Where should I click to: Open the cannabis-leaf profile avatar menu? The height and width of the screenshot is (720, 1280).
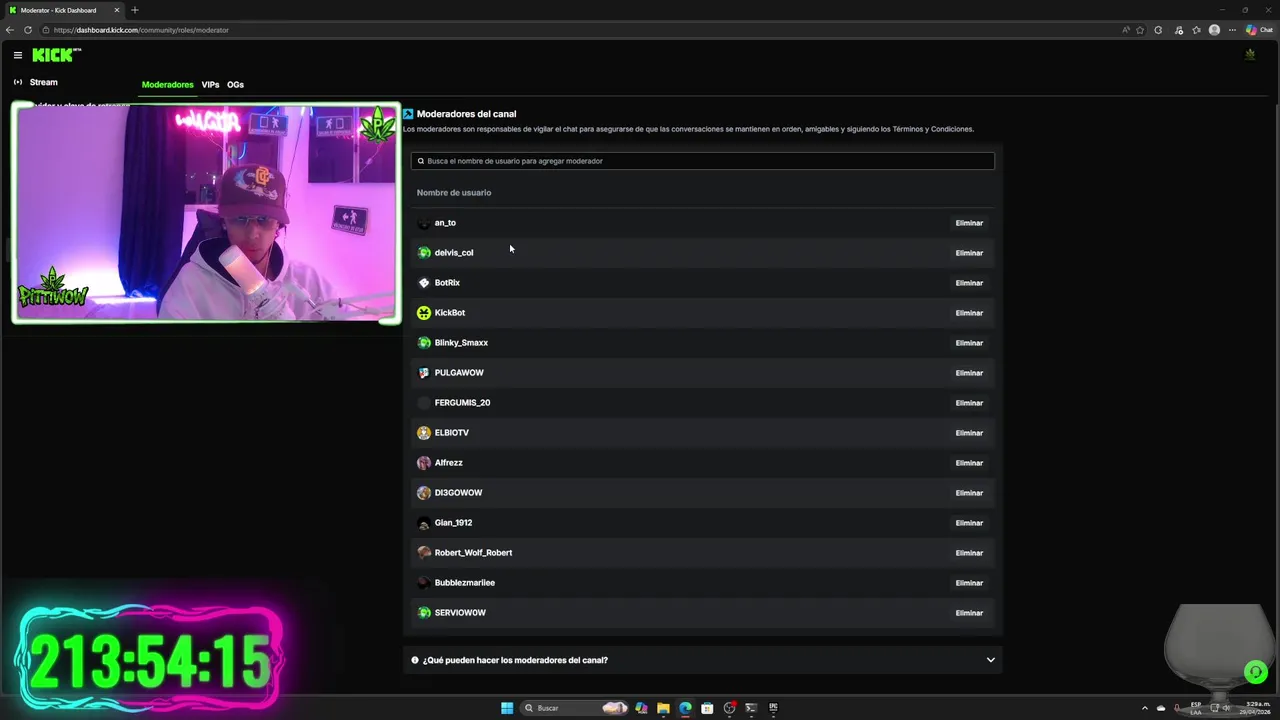pyautogui.click(x=1250, y=55)
